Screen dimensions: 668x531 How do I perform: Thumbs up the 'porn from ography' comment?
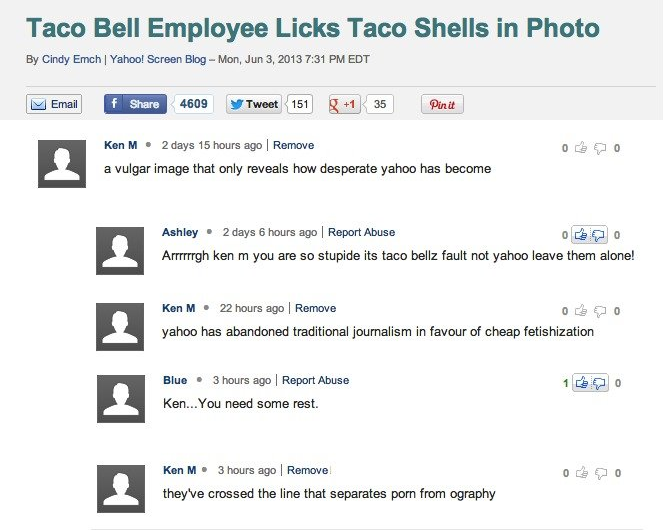(x=580, y=473)
